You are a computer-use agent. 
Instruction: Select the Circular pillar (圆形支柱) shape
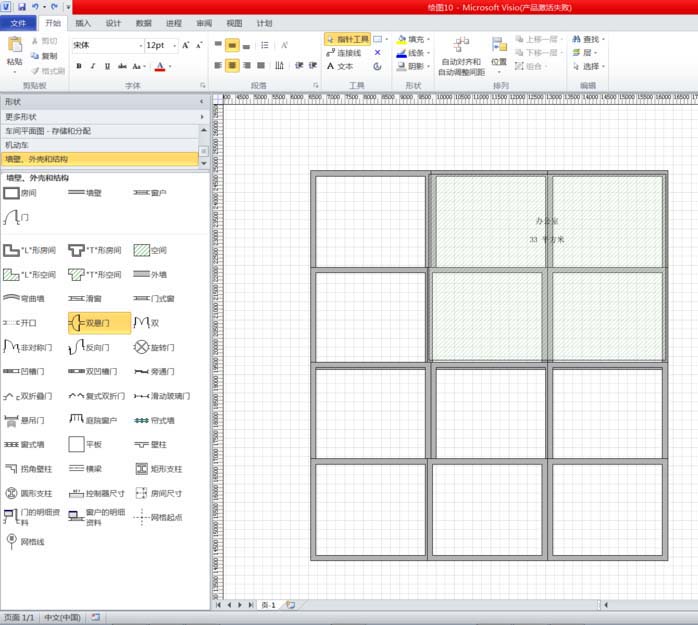28,493
